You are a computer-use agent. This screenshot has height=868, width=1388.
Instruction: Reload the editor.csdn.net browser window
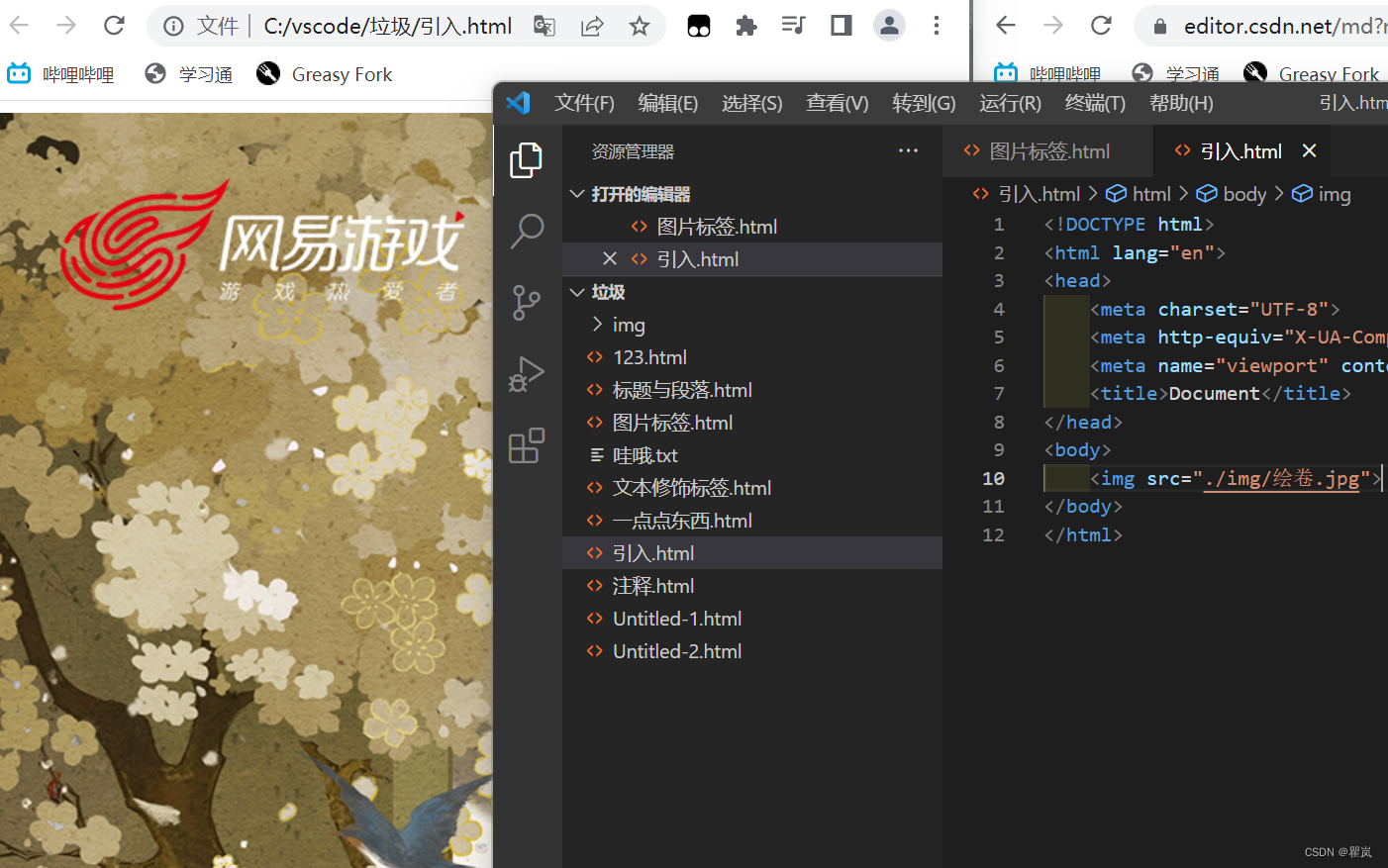click(1101, 26)
